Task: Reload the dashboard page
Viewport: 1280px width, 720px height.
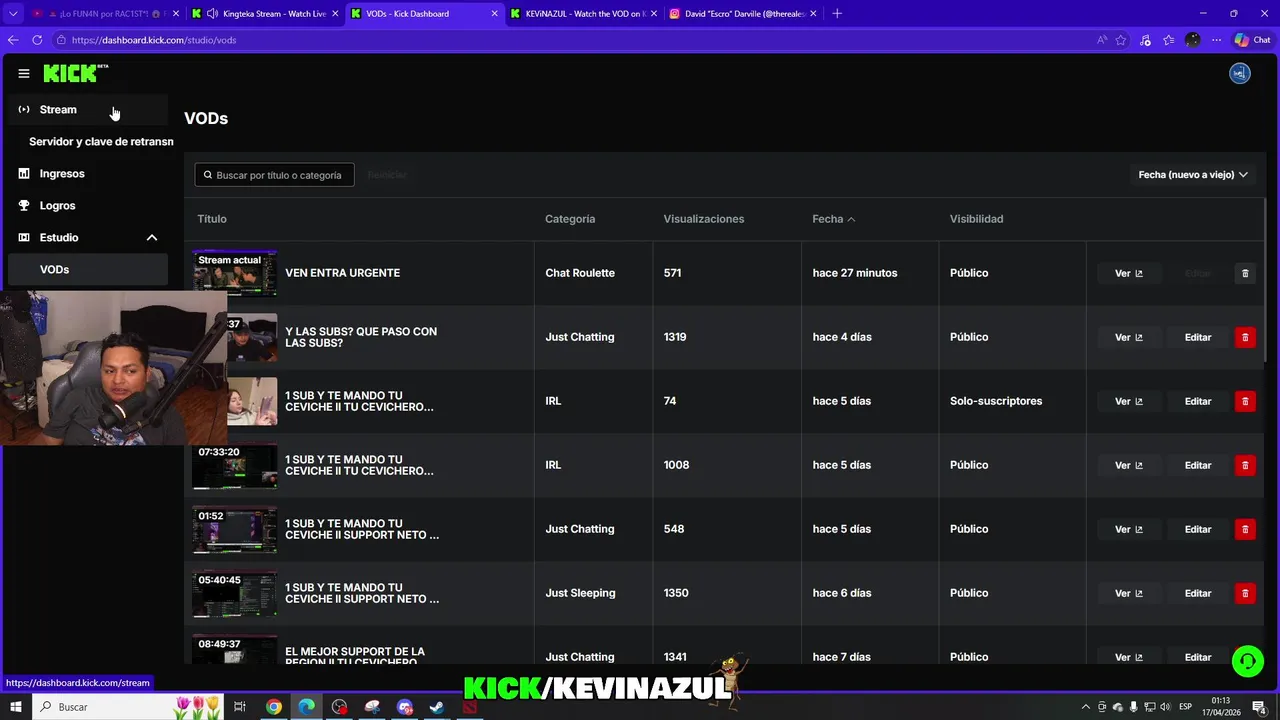Action: click(x=37, y=40)
